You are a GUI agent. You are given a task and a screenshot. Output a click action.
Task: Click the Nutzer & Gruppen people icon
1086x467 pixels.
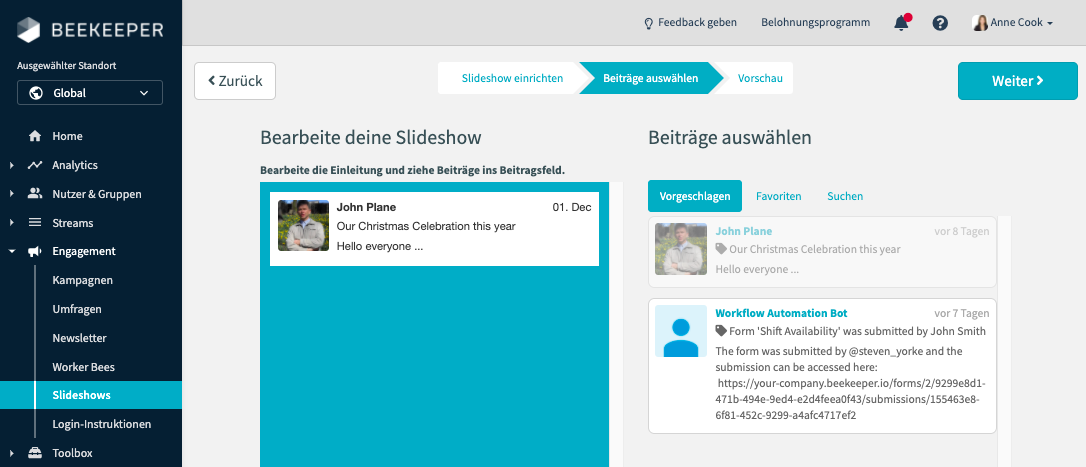click(x=35, y=194)
